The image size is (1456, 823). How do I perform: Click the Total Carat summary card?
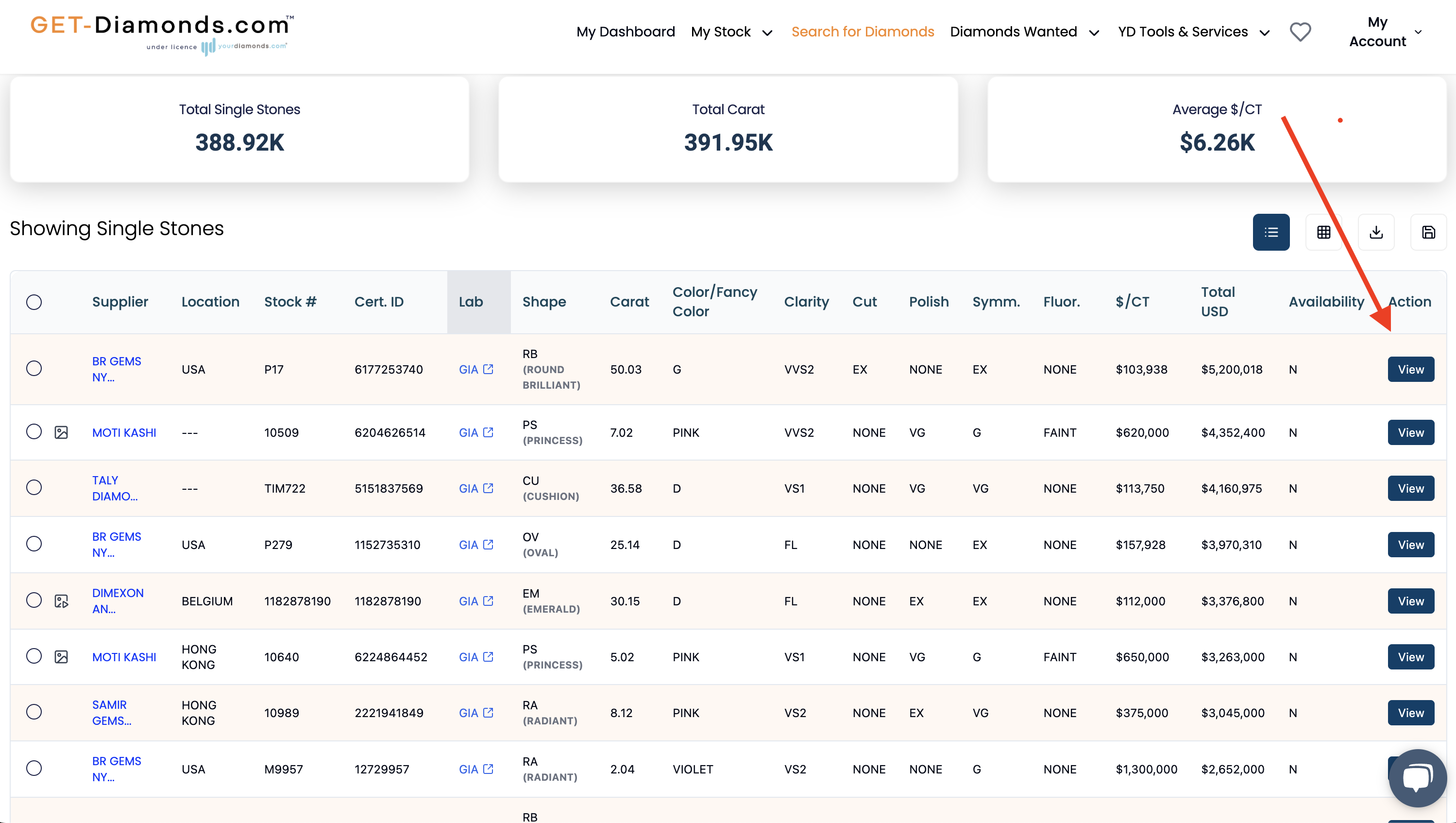point(728,129)
